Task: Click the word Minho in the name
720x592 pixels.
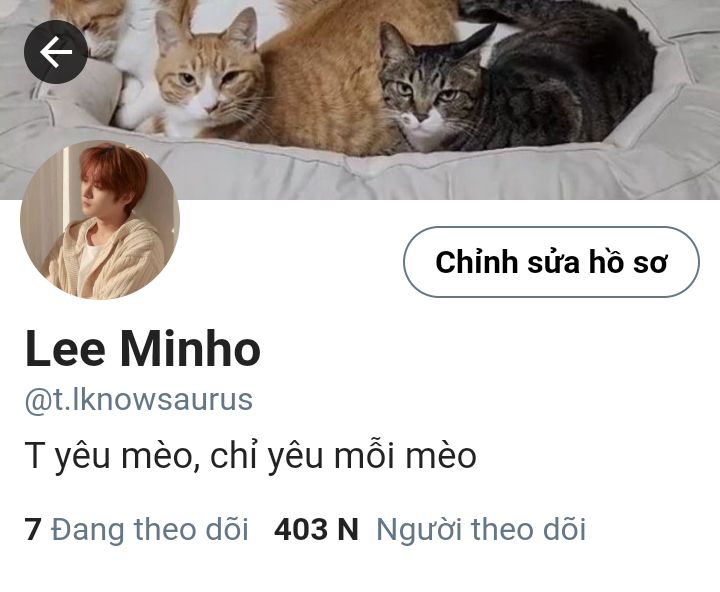Action: coord(191,349)
